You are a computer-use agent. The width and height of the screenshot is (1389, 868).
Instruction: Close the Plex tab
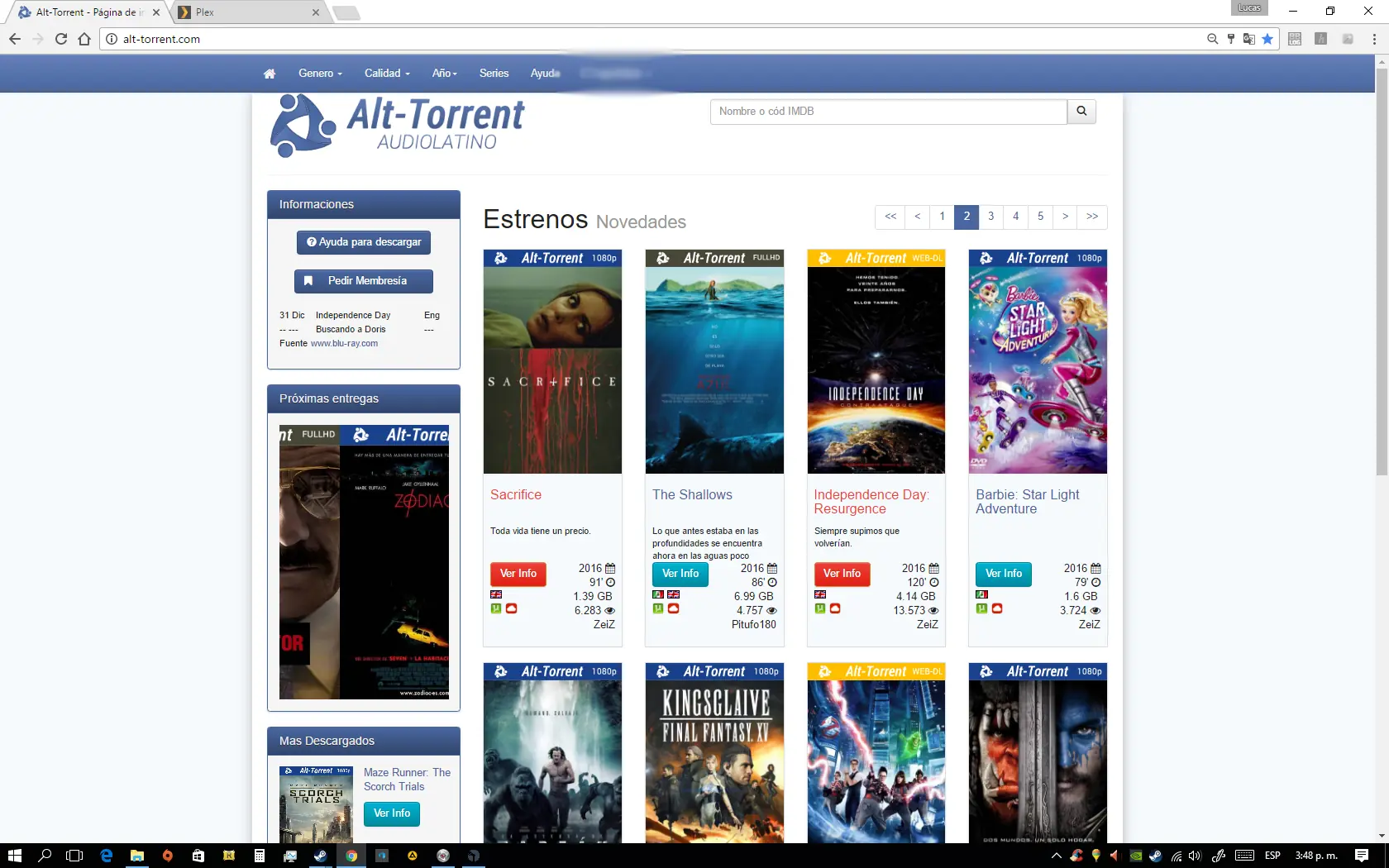(316, 12)
